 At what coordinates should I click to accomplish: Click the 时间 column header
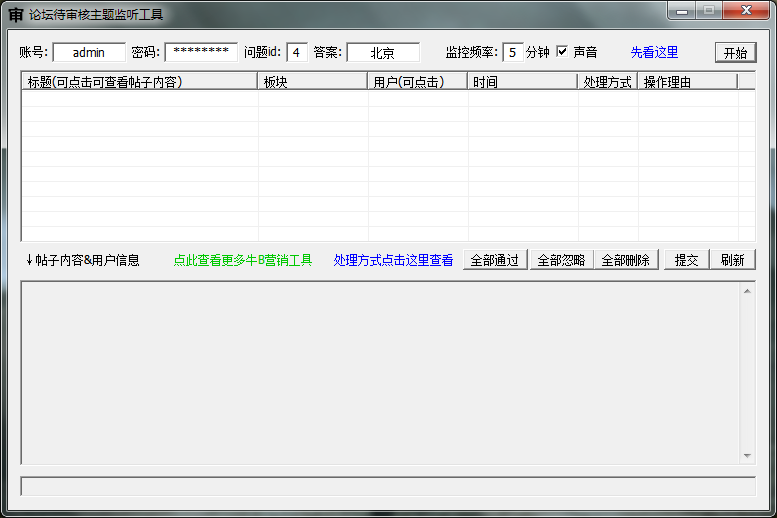(523, 82)
